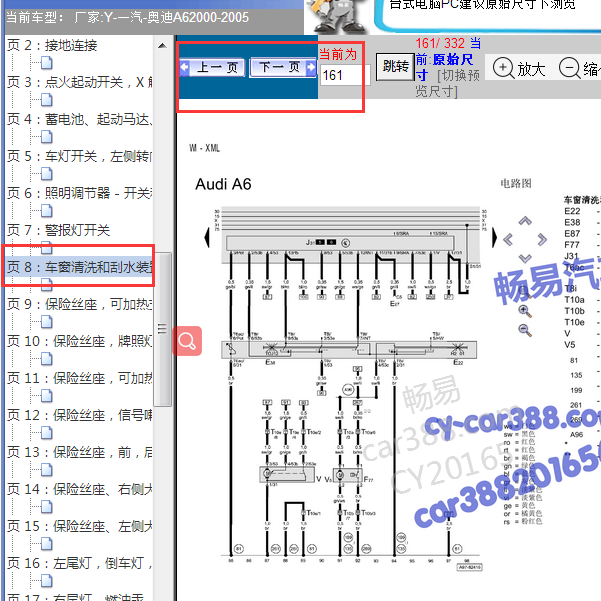Pan diagram down with the down chevron
The height and width of the screenshot is (601, 601).
[x=525, y=258]
